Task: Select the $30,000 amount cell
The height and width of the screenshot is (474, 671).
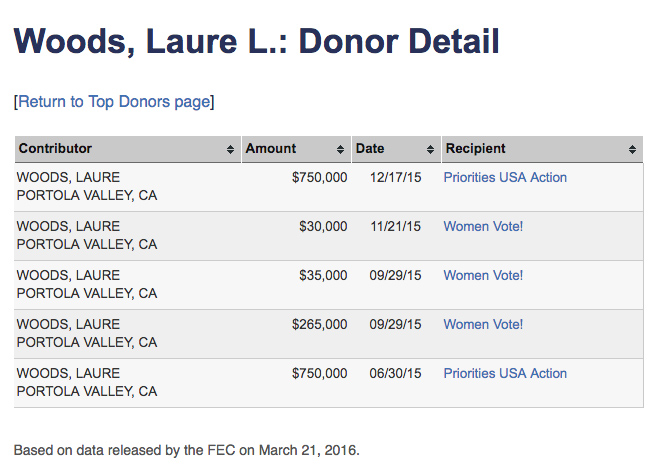Action: coord(323,226)
